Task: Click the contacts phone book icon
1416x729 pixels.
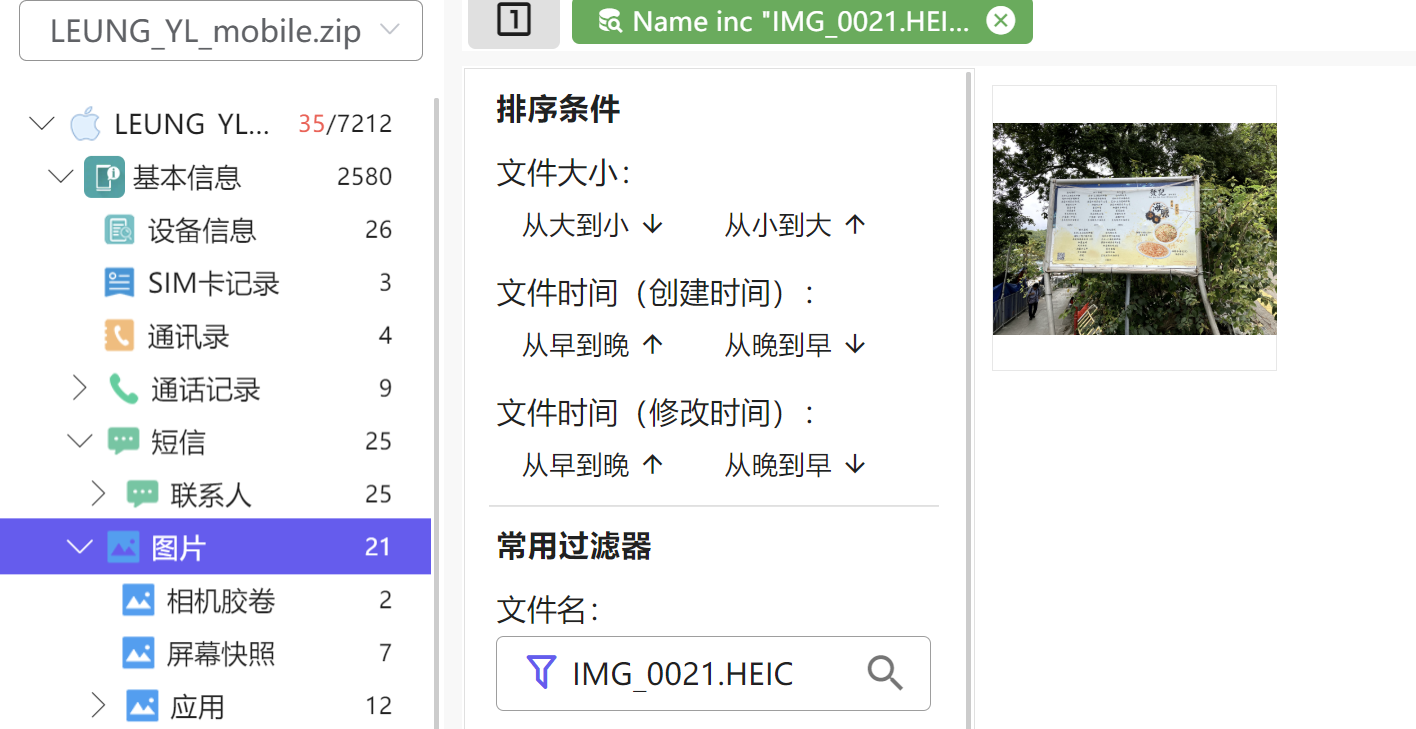Action: [119, 336]
